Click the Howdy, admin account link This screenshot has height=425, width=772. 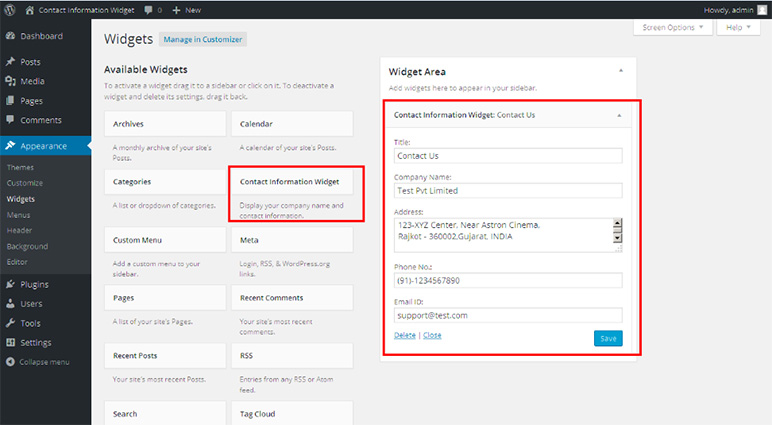[728, 10]
